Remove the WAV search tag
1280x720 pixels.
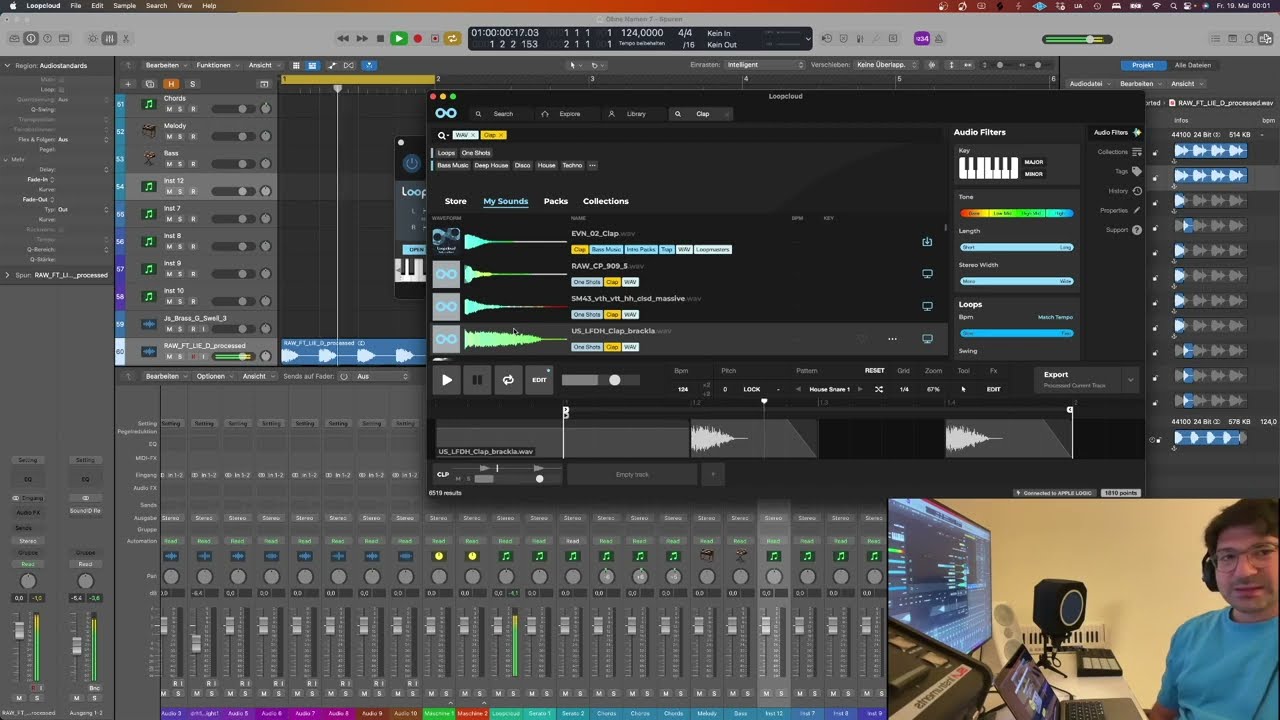point(473,135)
